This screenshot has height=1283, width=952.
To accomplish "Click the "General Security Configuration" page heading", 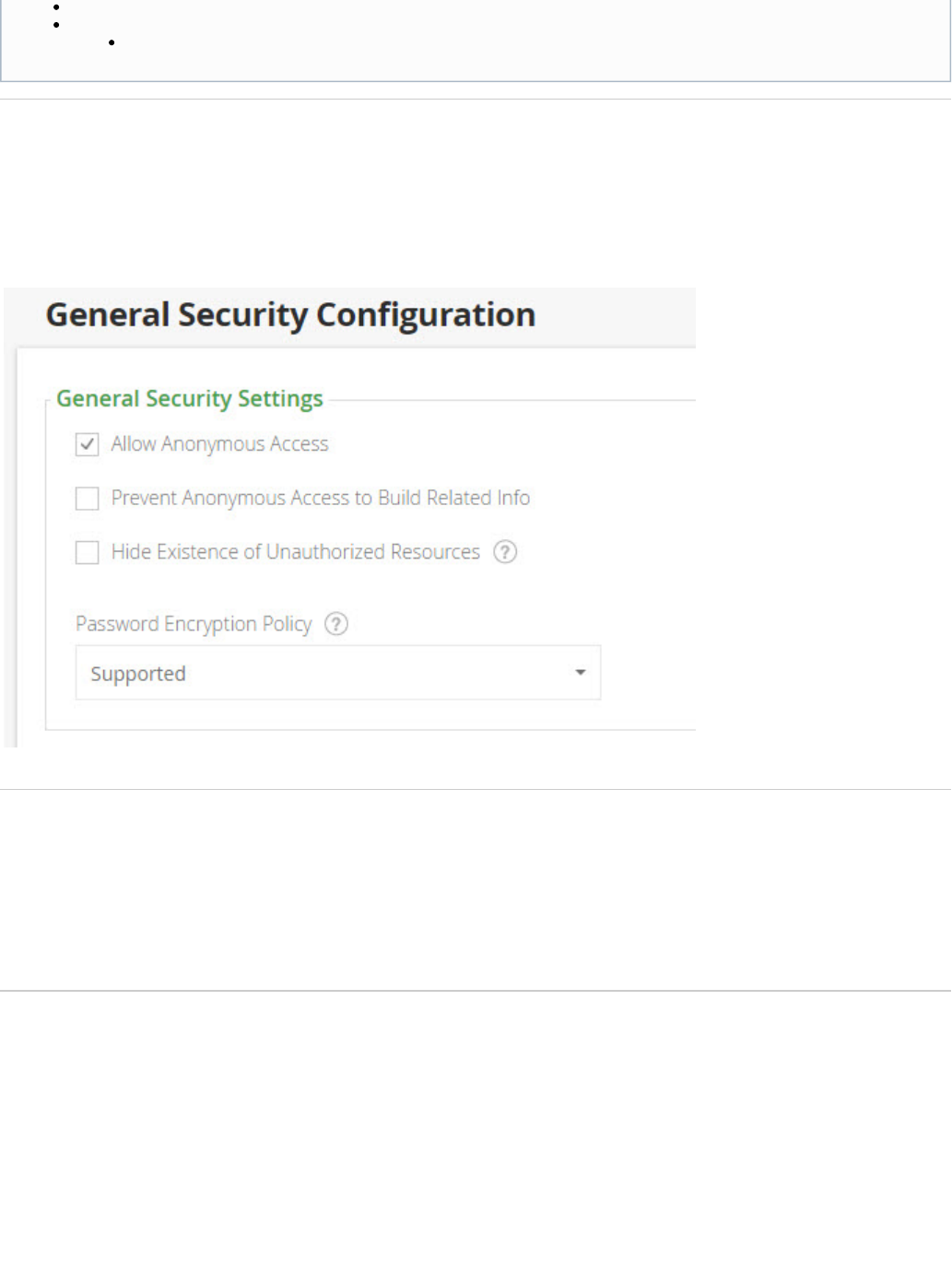I will pos(290,315).
